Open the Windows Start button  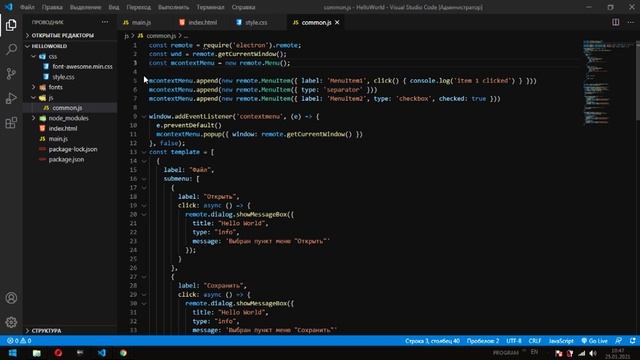tap(12, 353)
